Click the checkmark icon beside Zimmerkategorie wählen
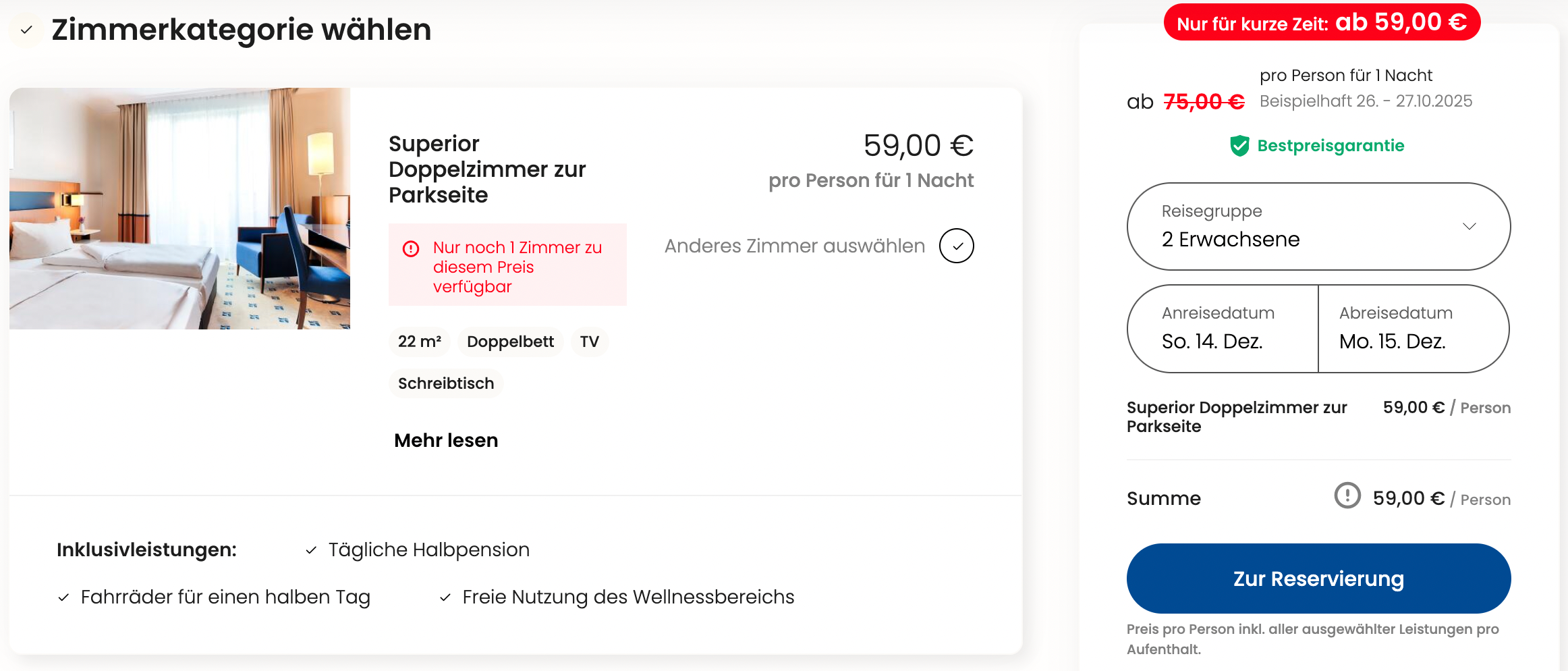1568x671 pixels. click(x=26, y=30)
